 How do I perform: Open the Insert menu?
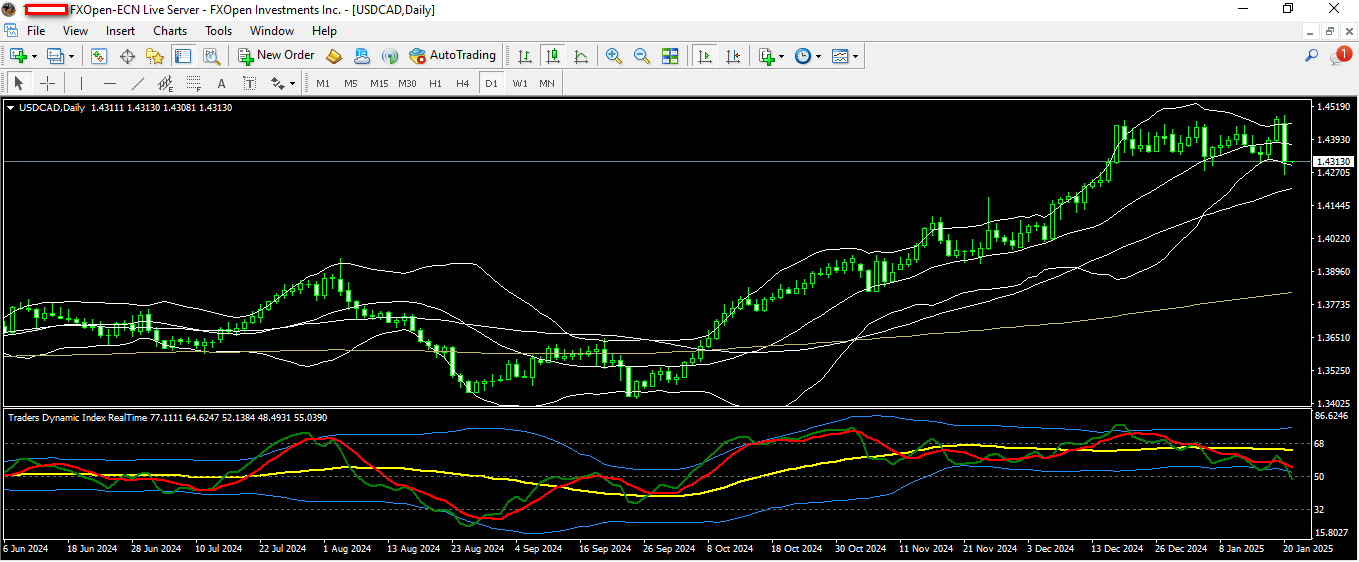pyautogui.click(x=121, y=31)
